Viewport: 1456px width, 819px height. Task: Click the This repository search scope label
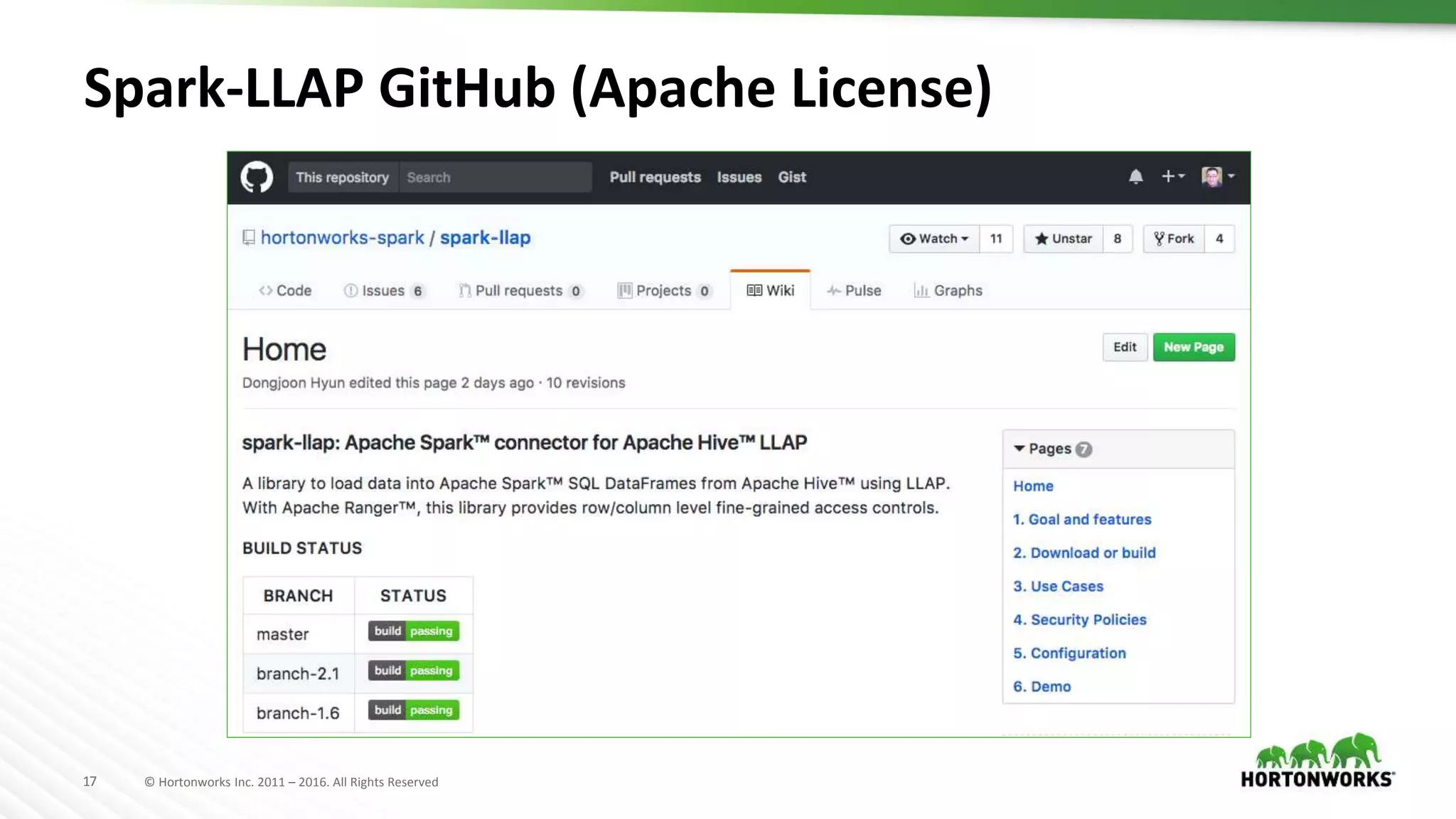[343, 177]
